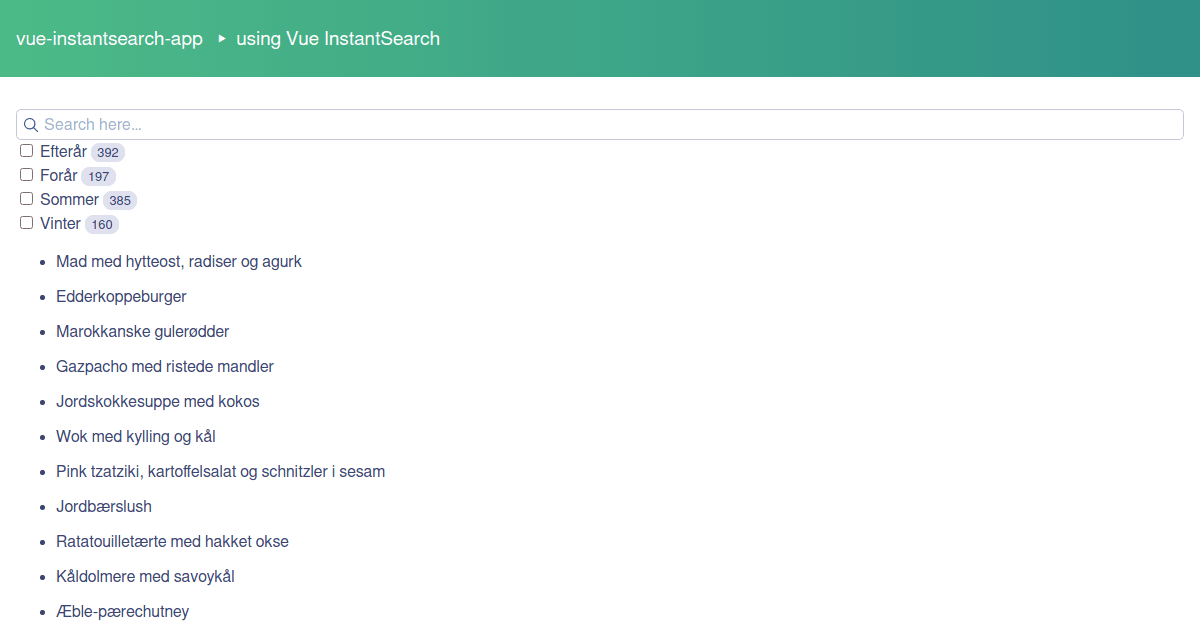Toggle the Vinter season filter on

[26, 222]
